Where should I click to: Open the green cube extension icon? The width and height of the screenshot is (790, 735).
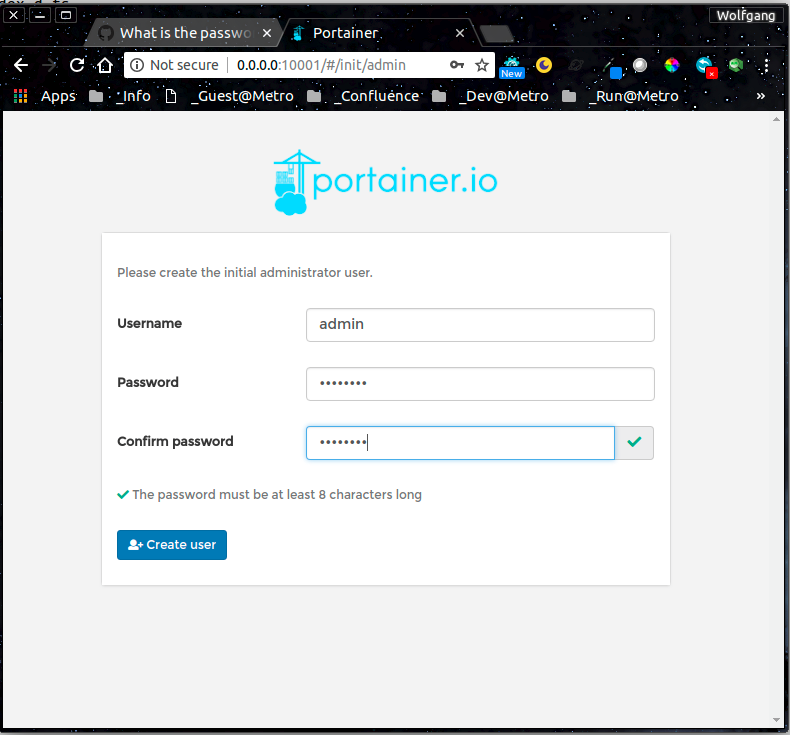pyautogui.click(x=736, y=65)
